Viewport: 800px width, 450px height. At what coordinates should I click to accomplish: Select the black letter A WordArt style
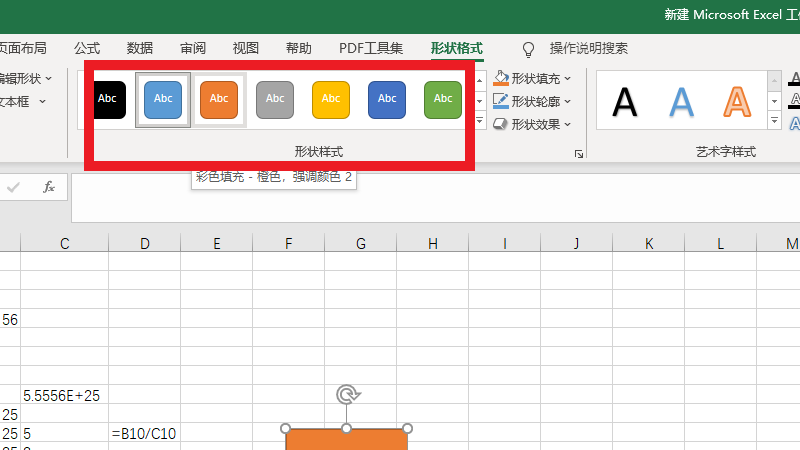(x=625, y=101)
